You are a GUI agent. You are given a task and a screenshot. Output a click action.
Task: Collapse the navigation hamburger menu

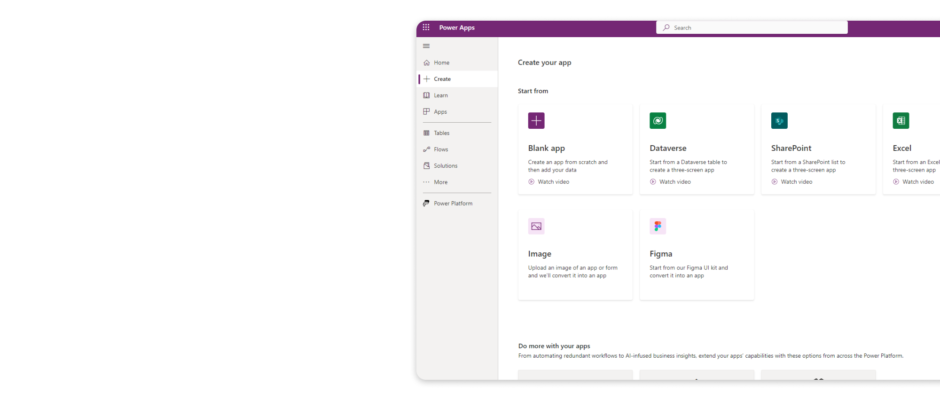coord(426,46)
